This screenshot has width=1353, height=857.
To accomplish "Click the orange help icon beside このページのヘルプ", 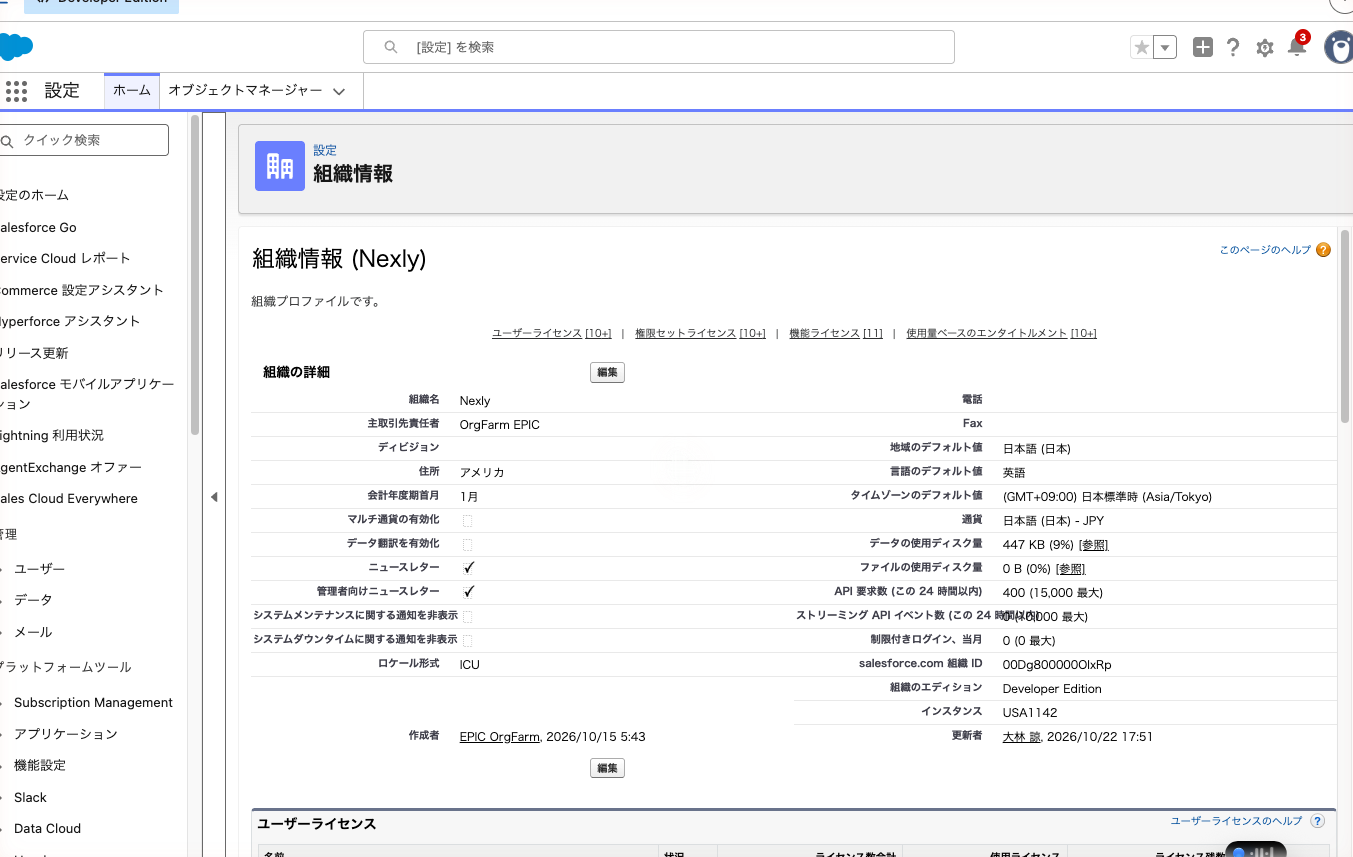I will click(x=1323, y=250).
